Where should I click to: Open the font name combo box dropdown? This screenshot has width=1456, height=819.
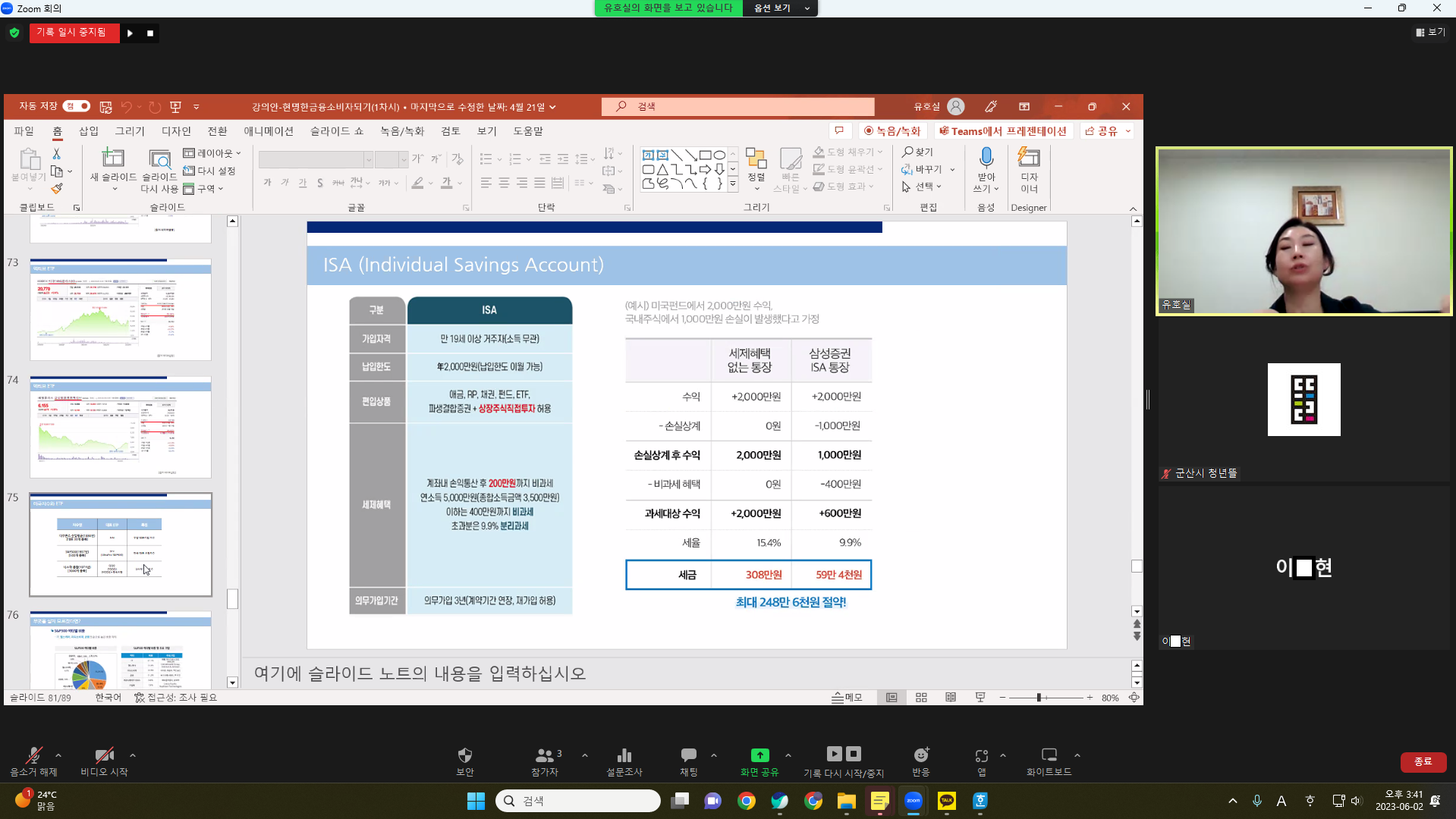(368, 159)
